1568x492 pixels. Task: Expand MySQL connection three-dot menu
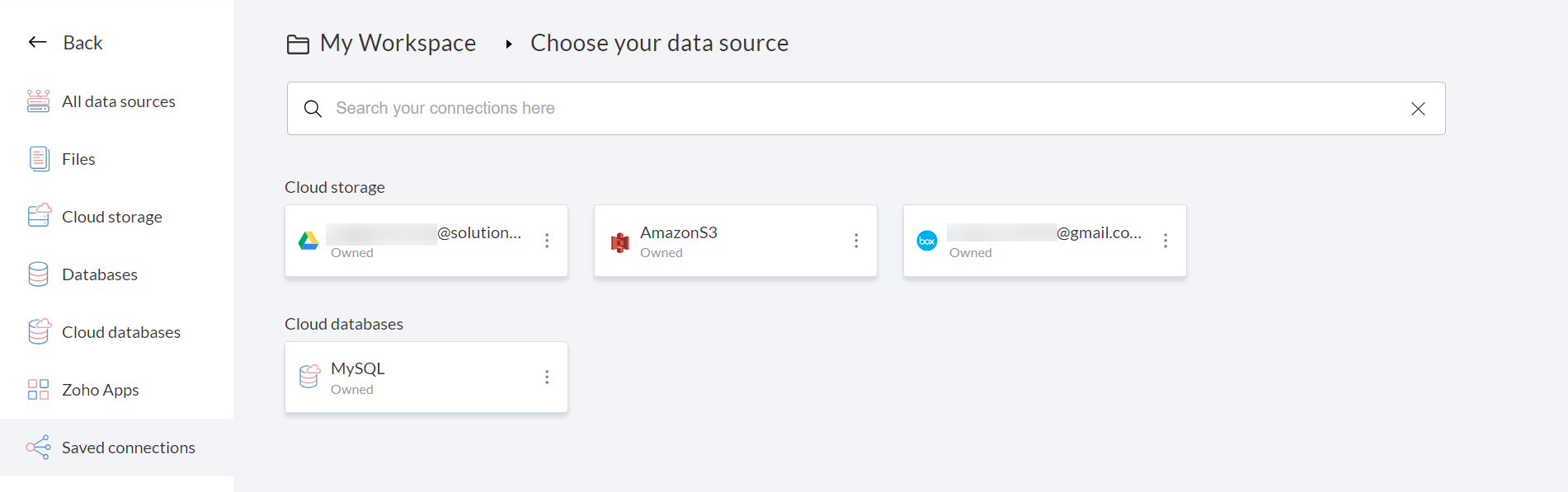click(x=547, y=377)
